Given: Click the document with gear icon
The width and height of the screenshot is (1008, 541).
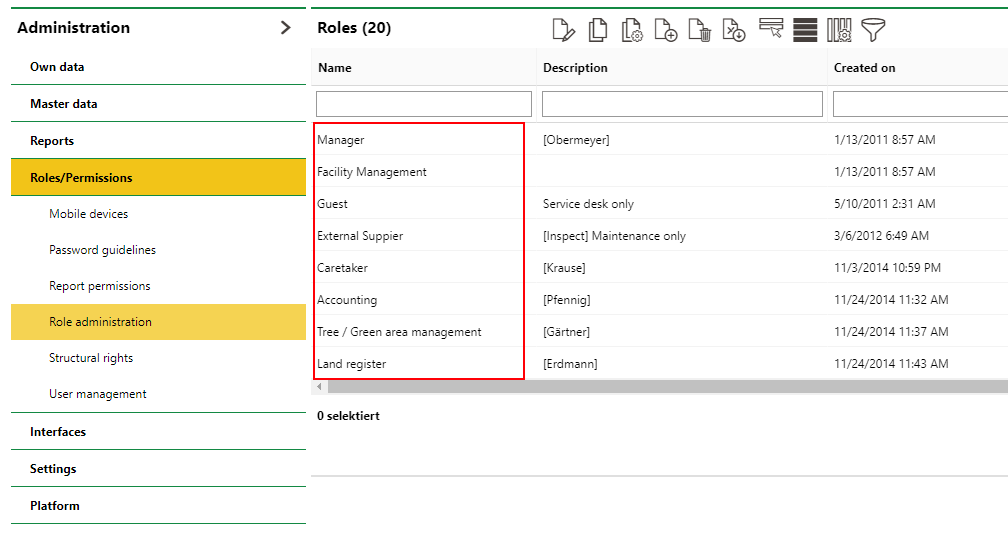Looking at the screenshot, I should click(x=632, y=30).
